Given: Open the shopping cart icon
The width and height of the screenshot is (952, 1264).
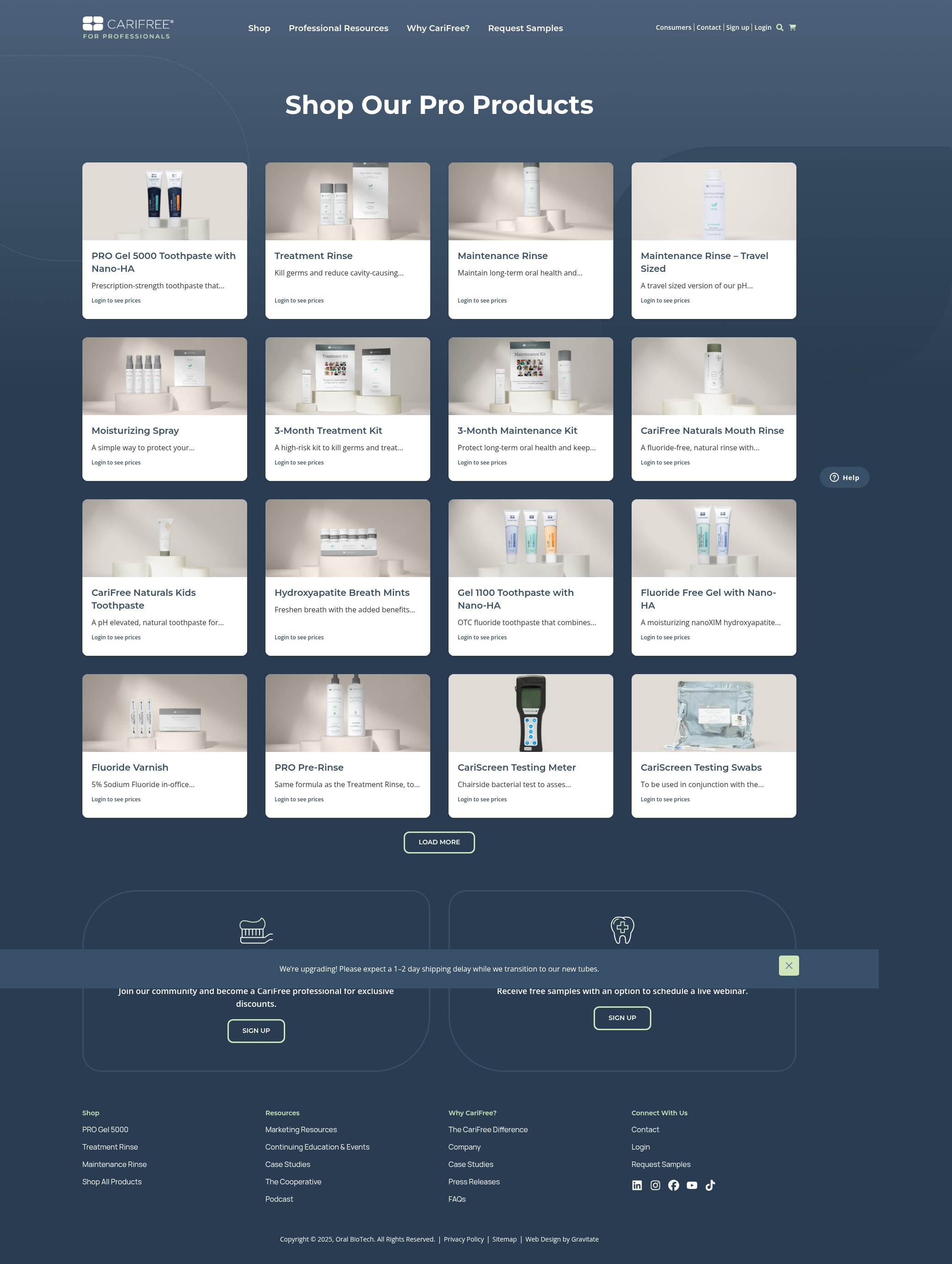Looking at the screenshot, I should [x=793, y=27].
